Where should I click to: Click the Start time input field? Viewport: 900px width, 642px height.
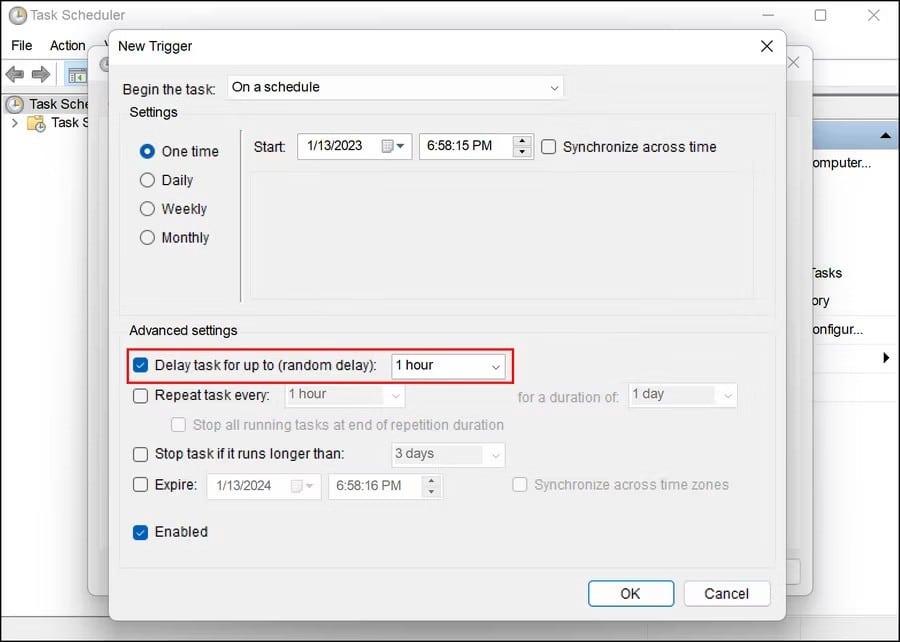464,146
